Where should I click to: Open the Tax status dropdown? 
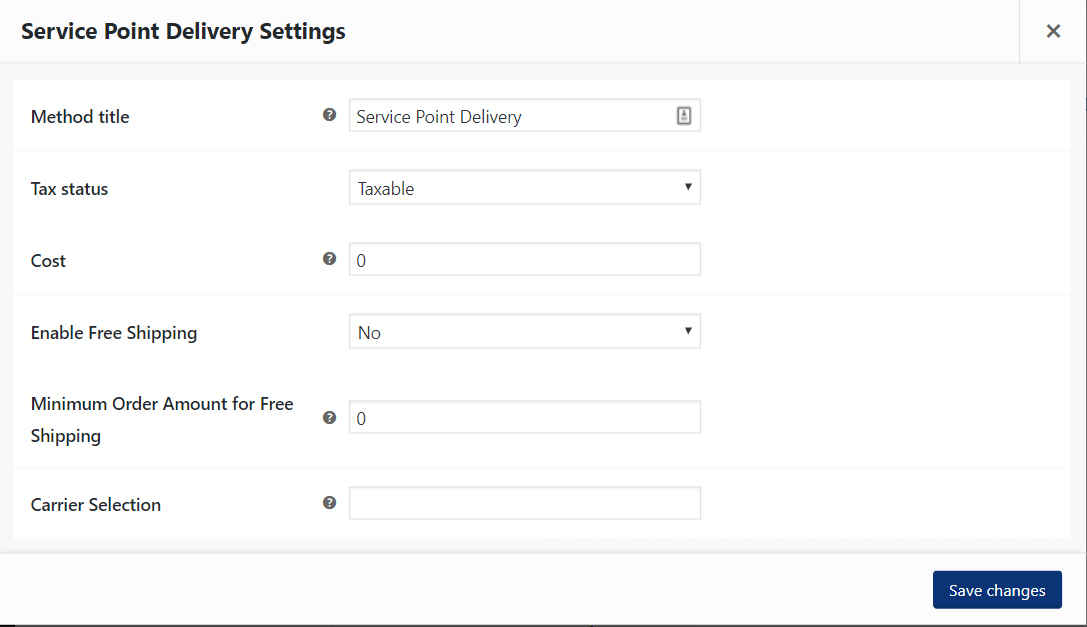click(525, 187)
